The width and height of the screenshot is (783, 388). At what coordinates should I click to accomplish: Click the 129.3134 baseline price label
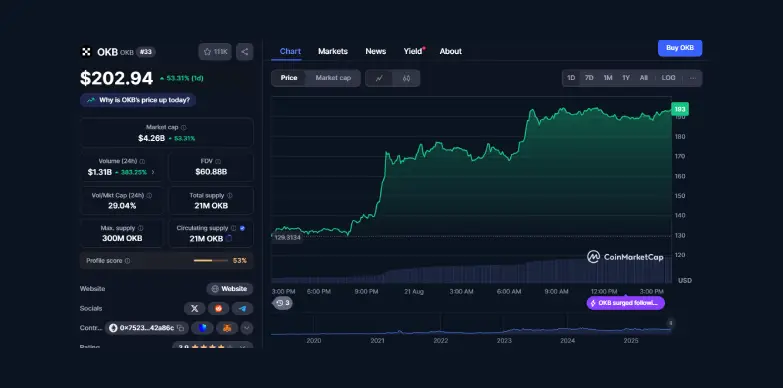click(287, 238)
